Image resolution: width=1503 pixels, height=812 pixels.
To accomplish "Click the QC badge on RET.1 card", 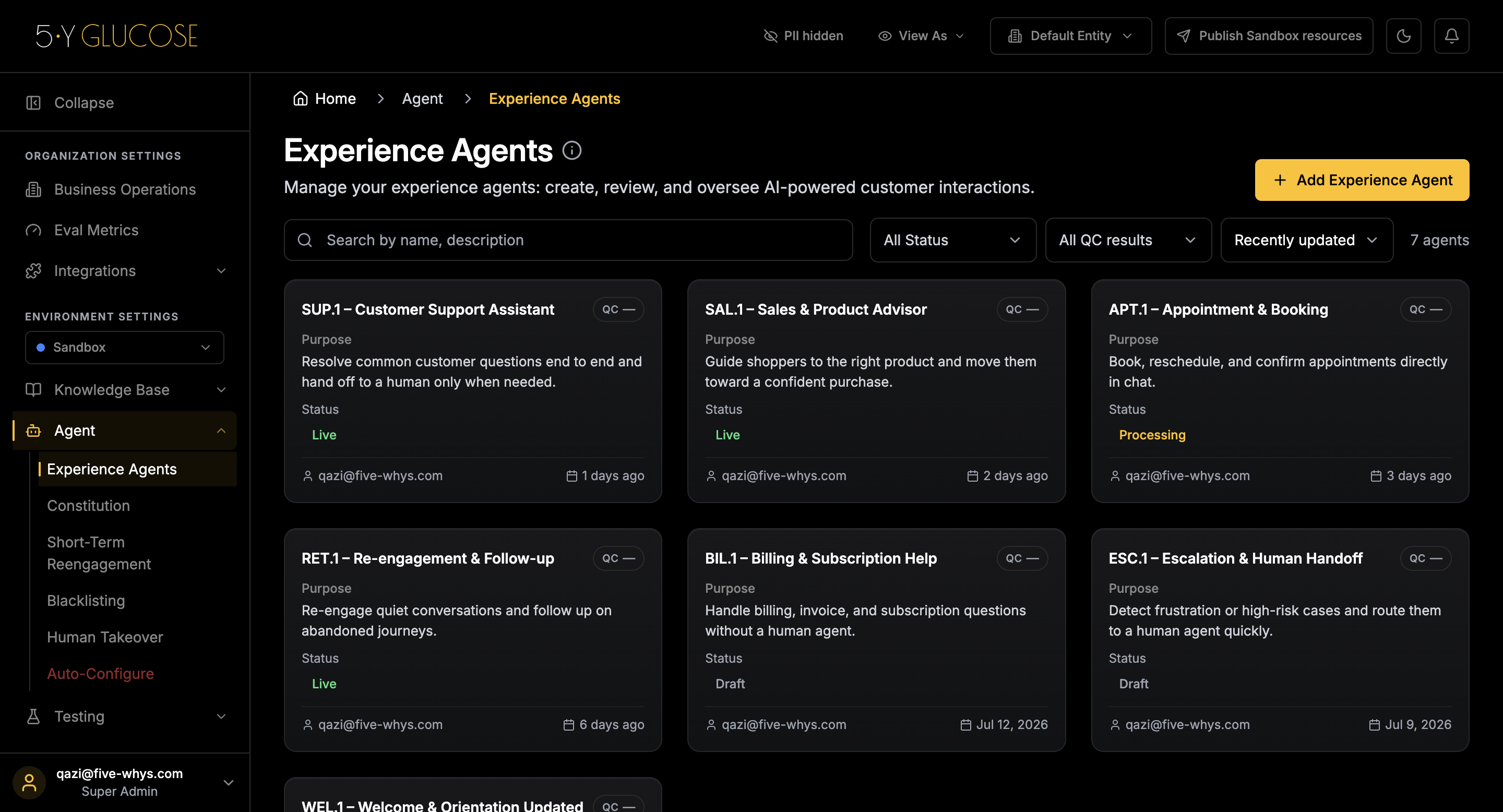I will coord(618,558).
